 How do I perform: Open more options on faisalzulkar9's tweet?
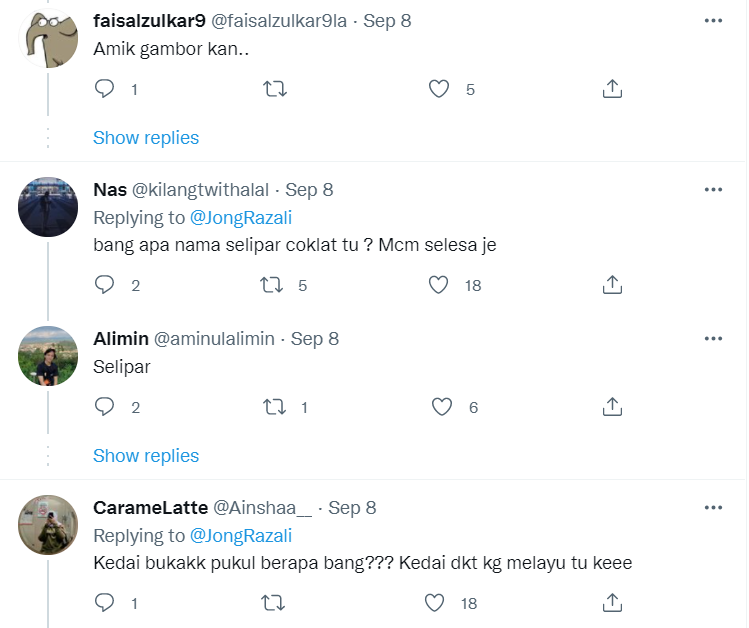tap(713, 20)
